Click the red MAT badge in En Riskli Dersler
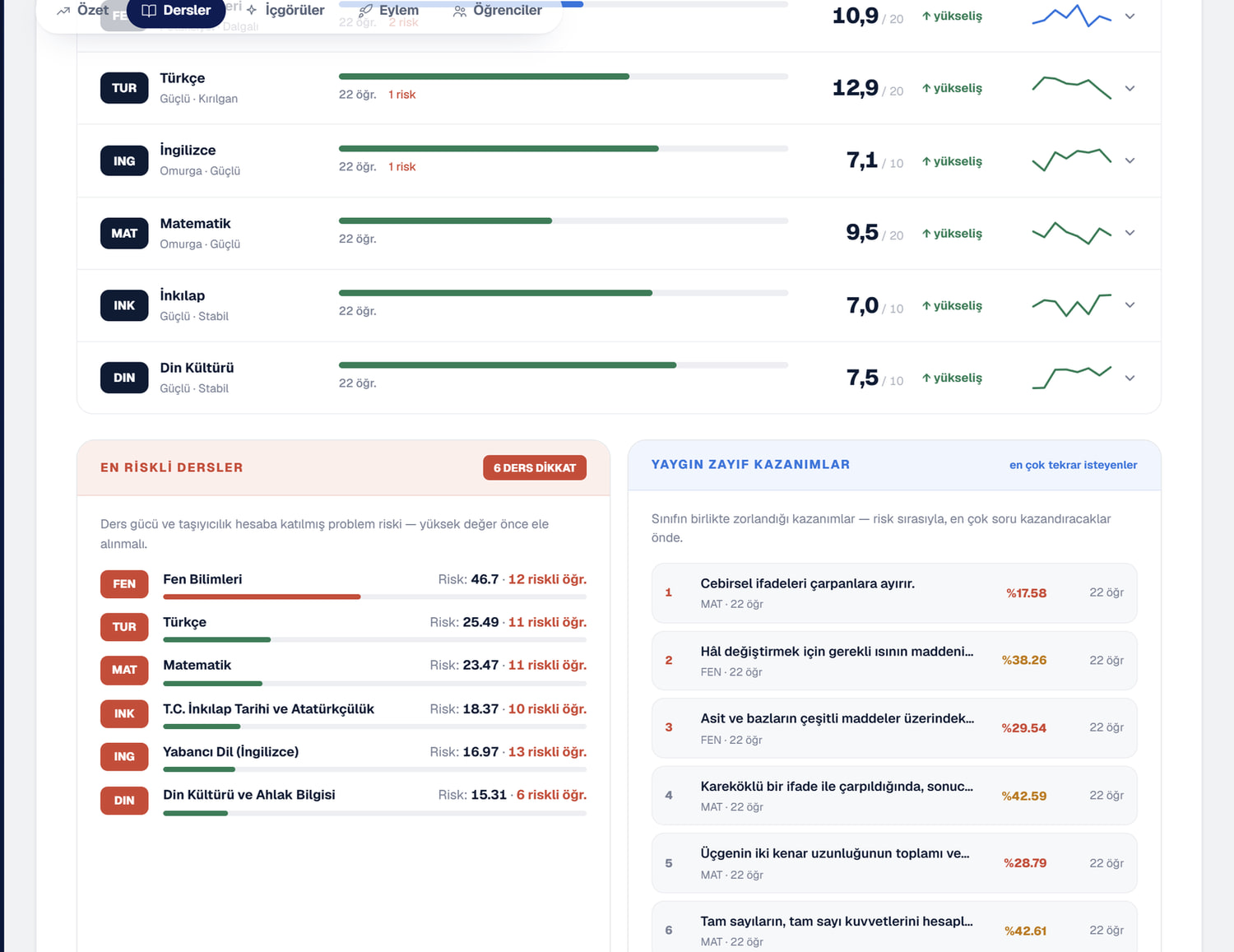1234x952 pixels. click(x=124, y=670)
